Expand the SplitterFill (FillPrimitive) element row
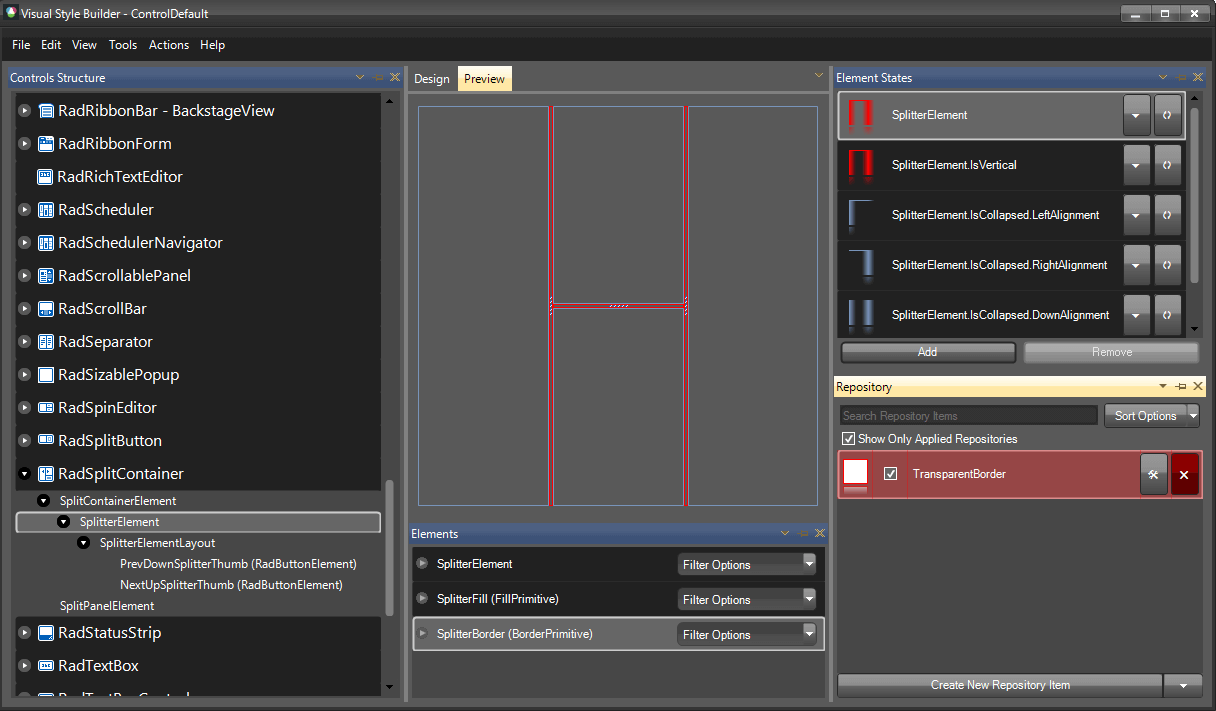 [422, 599]
